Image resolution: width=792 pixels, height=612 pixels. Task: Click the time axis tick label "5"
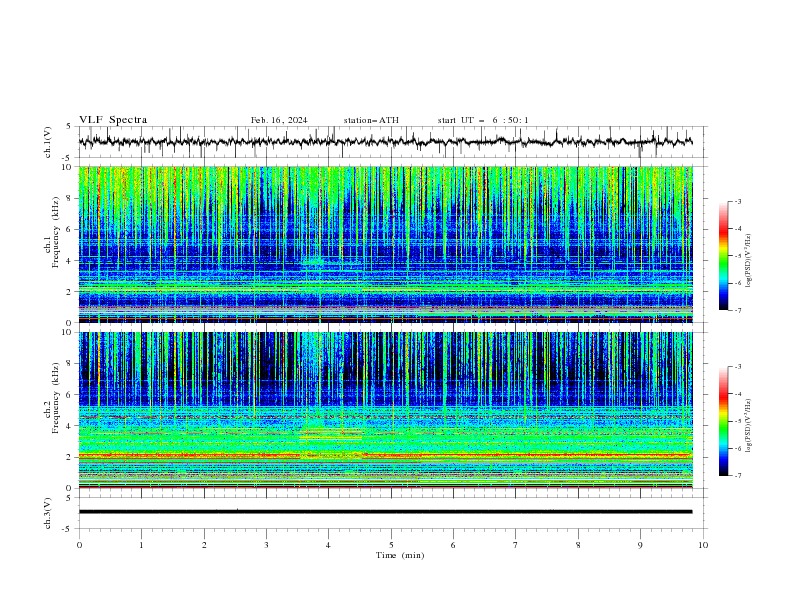pos(391,545)
